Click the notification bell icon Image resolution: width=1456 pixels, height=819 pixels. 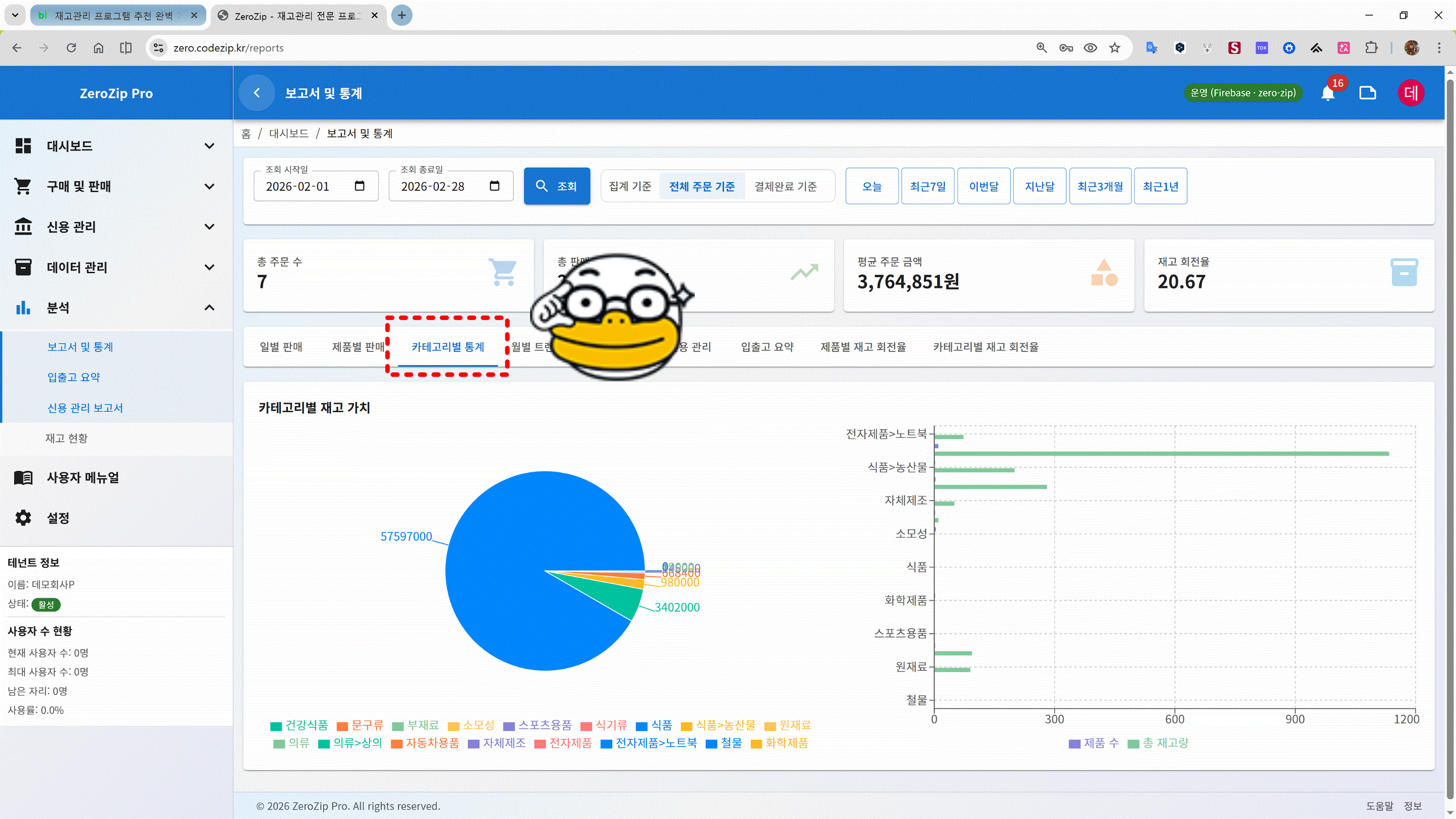(x=1328, y=93)
